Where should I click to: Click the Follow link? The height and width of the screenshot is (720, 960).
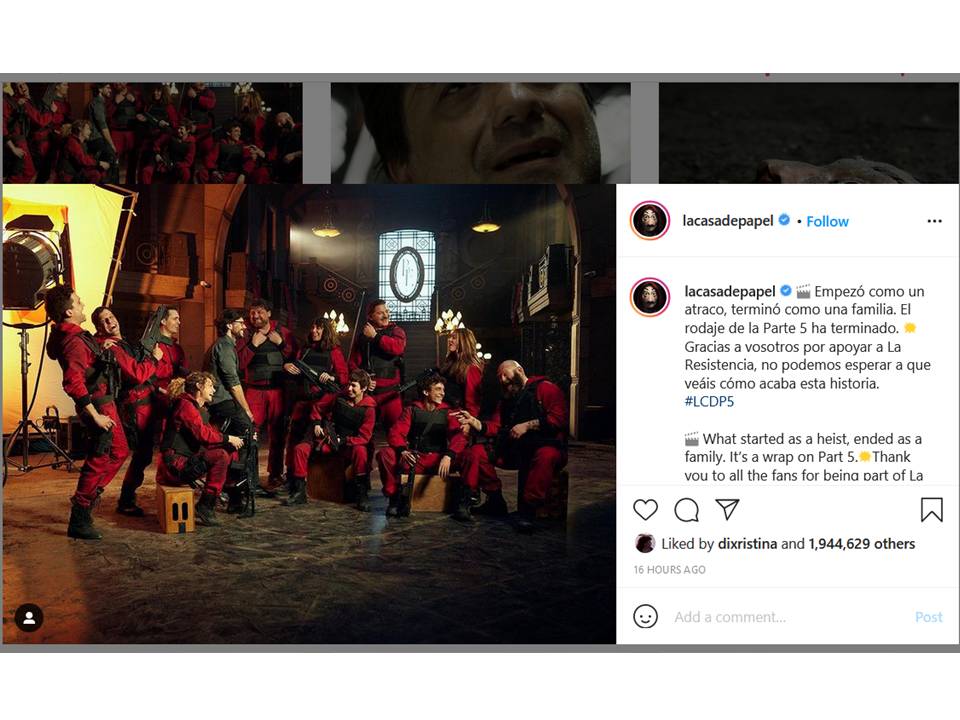click(x=827, y=222)
